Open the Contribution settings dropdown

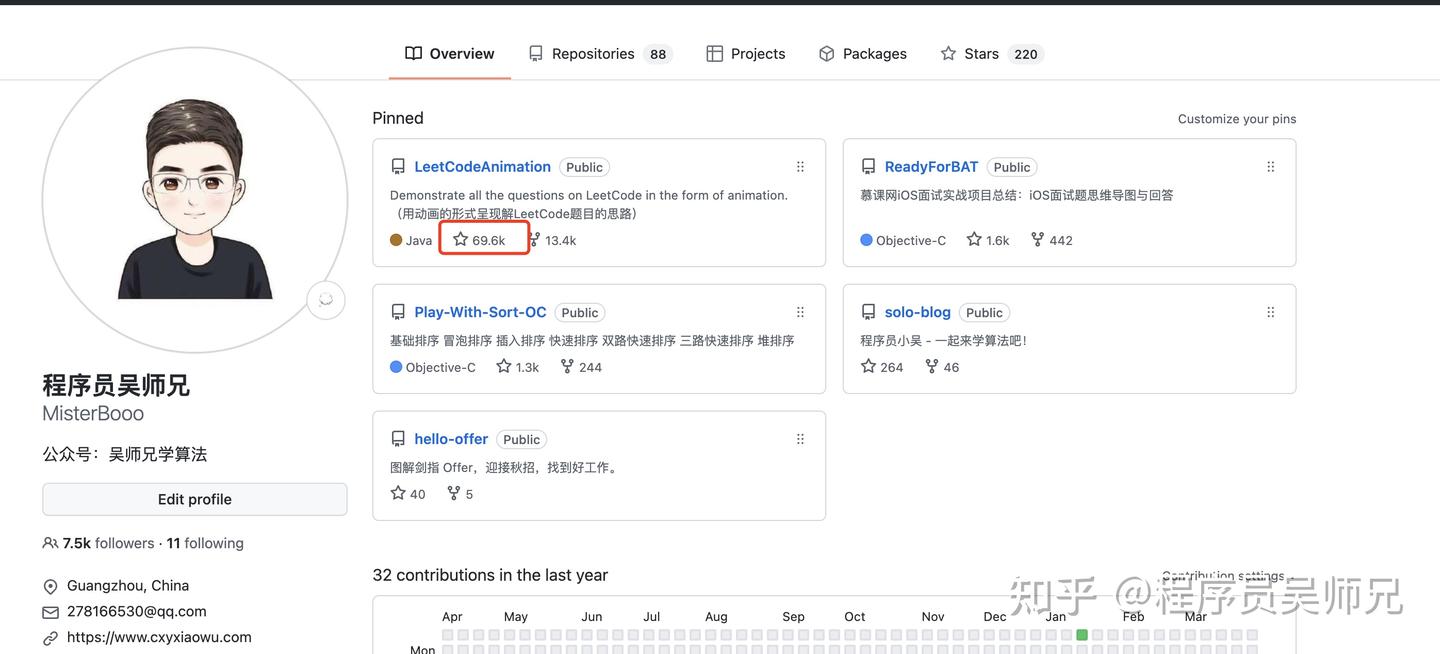[x=1222, y=576]
